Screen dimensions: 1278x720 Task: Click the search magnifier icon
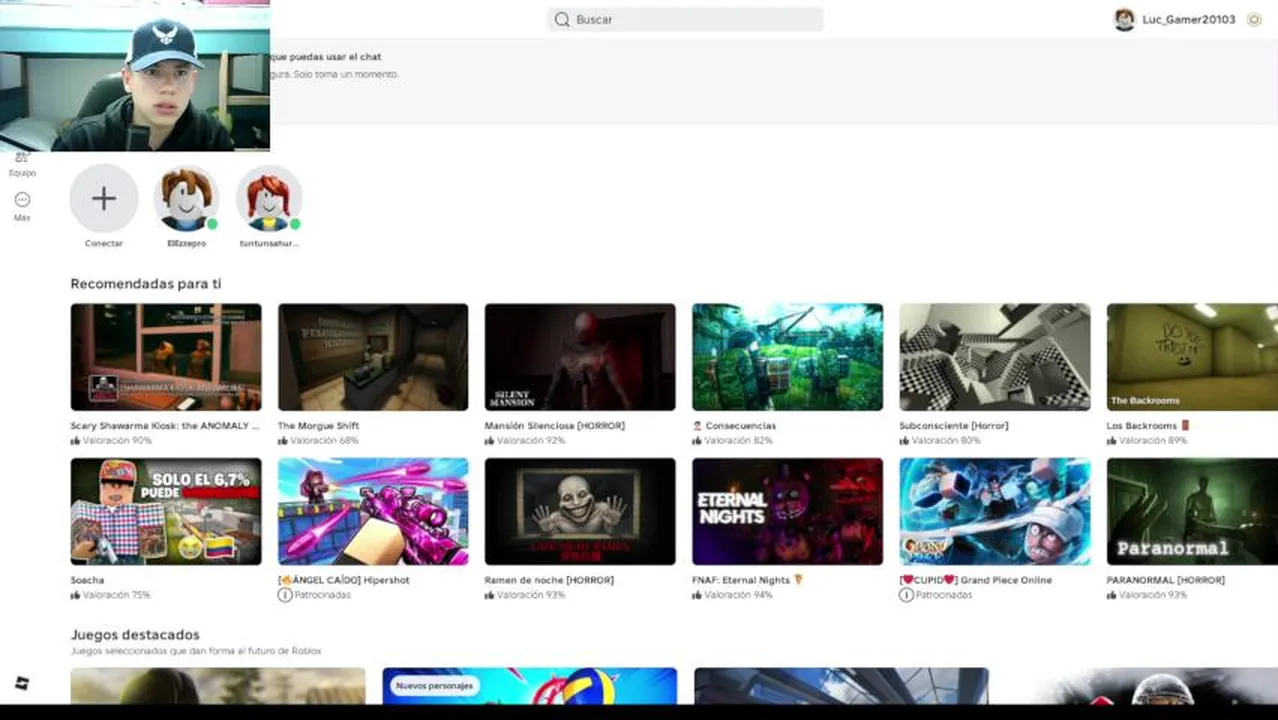point(562,19)
